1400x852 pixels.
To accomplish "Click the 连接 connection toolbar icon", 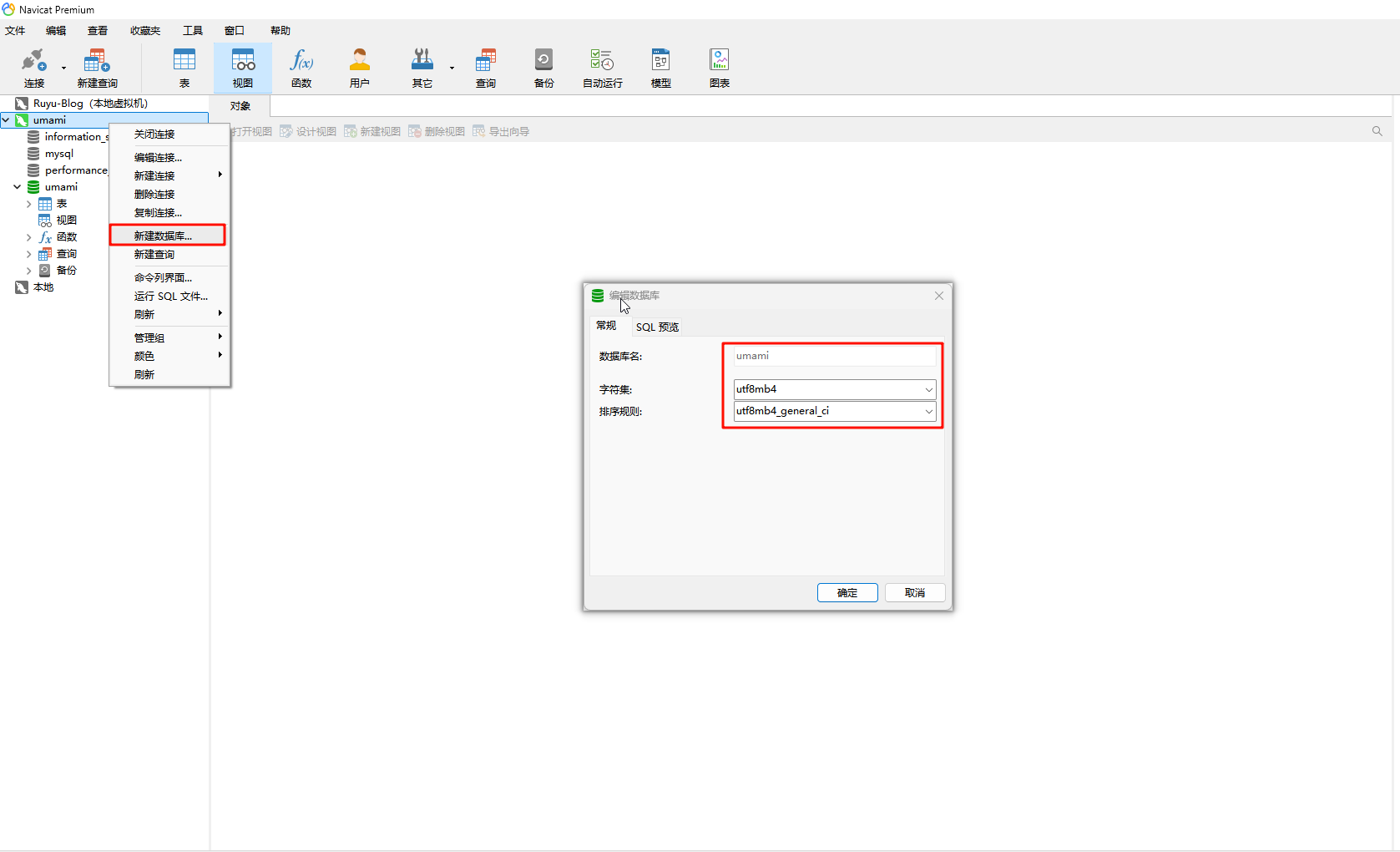I will click(x=33, y=68).
